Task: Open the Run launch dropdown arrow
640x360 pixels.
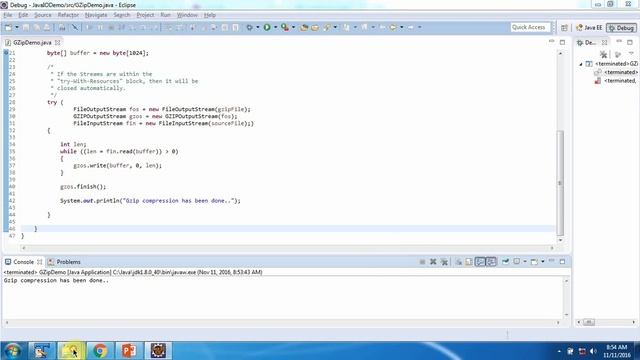Action: tap(276, 27)
